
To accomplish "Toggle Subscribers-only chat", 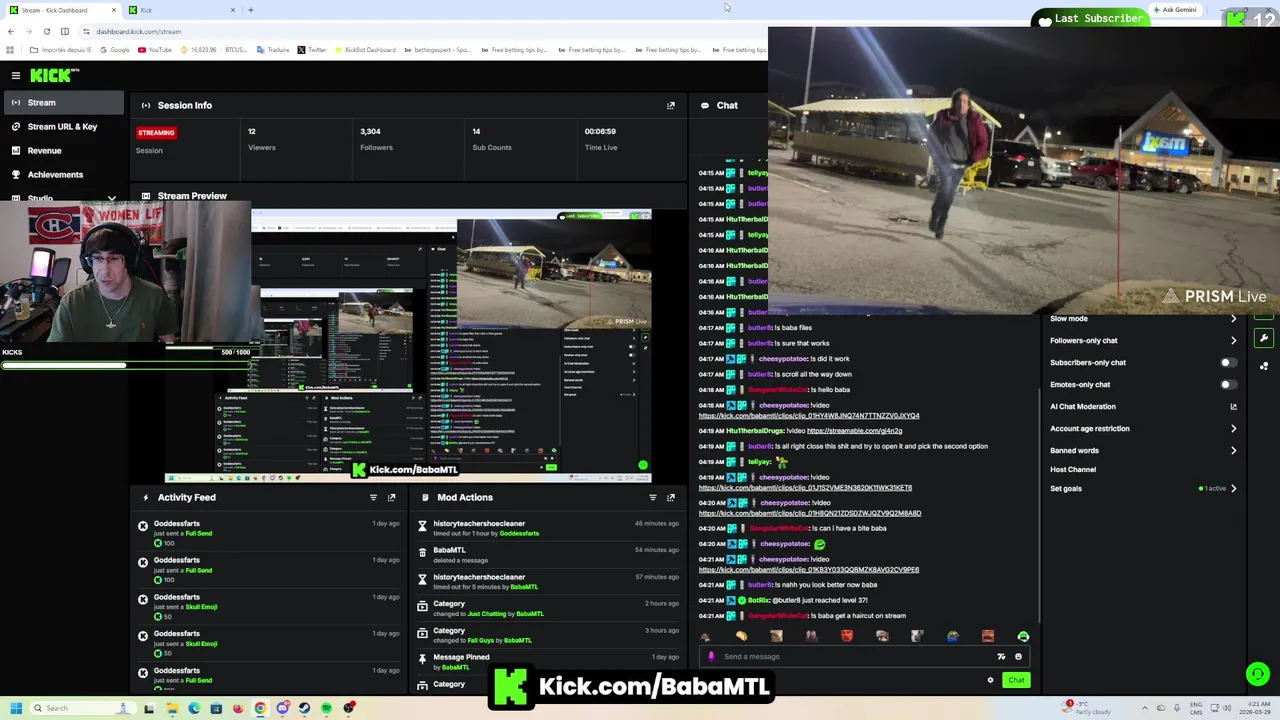I will [x=1228, y=362].
